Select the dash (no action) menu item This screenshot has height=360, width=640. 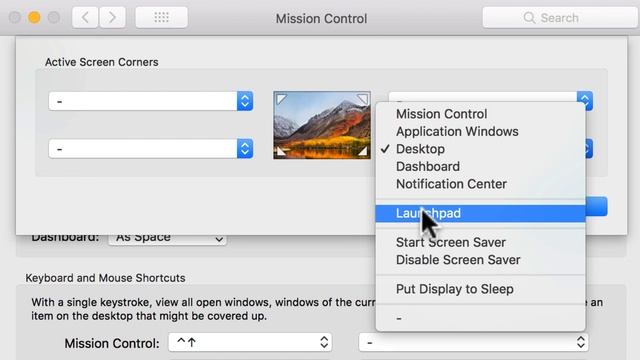point(480,318)
